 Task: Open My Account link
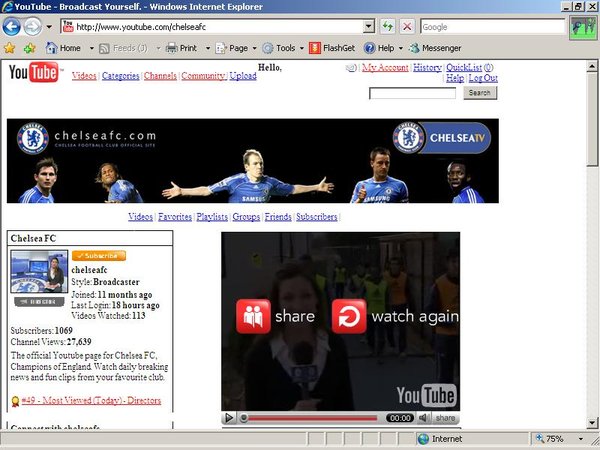pos(385,68)
